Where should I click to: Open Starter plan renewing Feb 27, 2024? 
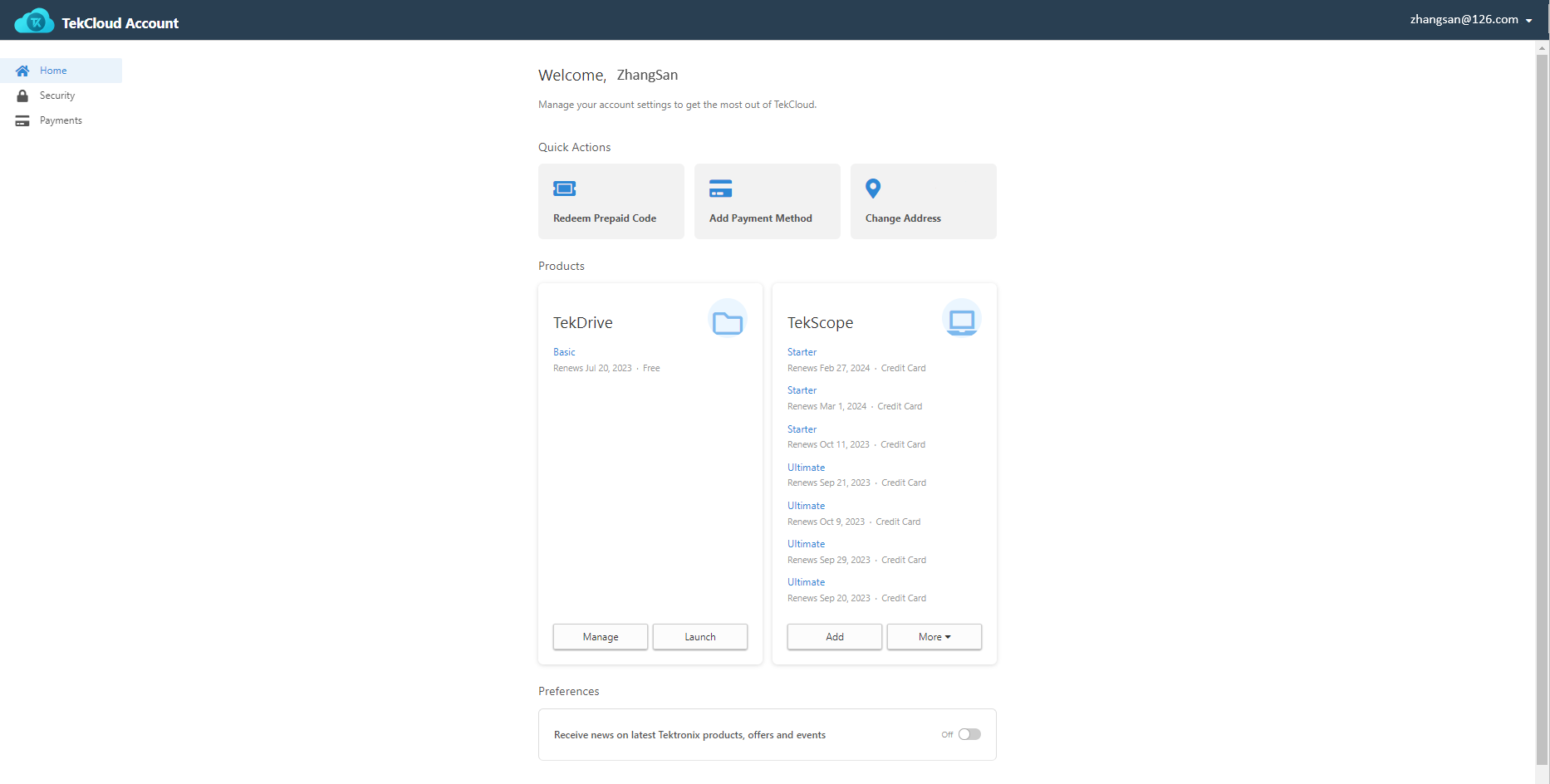[802, 352]
